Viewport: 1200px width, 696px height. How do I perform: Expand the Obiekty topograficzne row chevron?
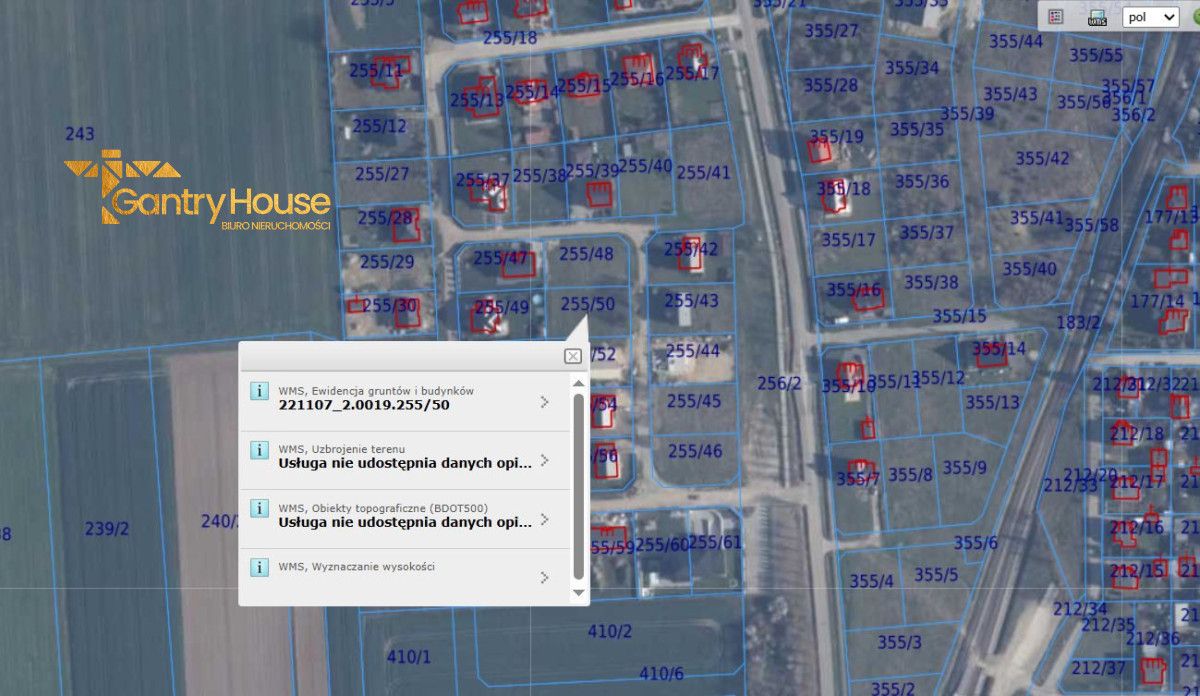[x=544, y=519]
